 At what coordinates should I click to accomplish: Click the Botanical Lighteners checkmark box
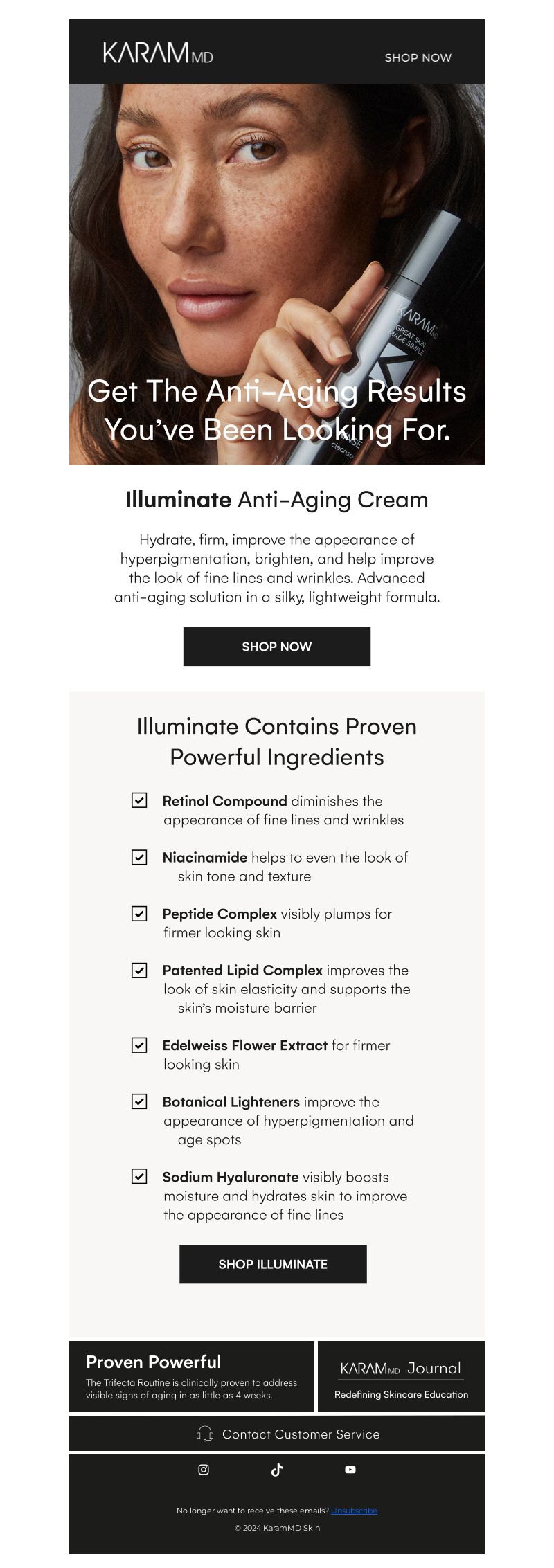tap(139, 1101)
